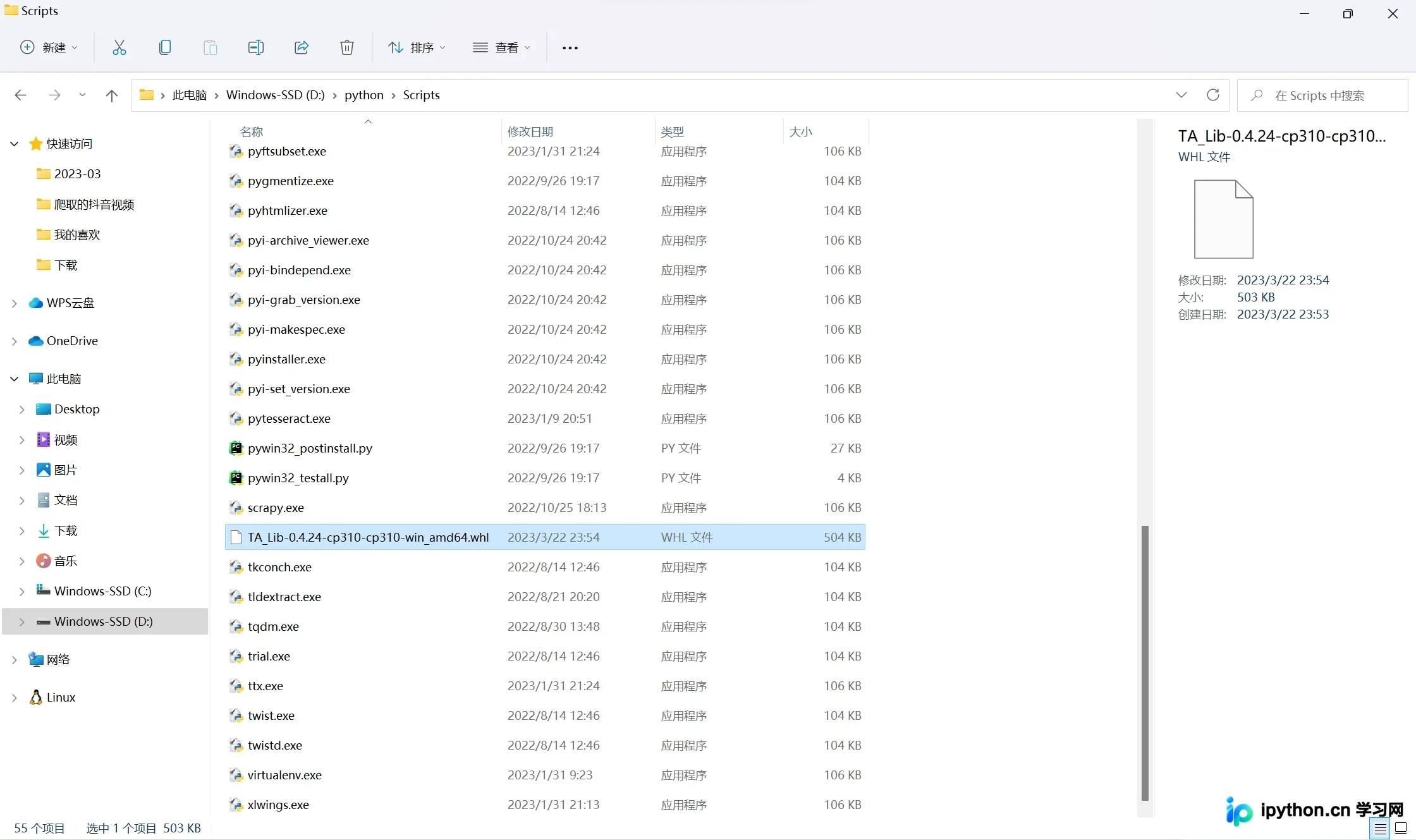The width and height of the screenshot is (1416, 840).
Task: Click the Rename icon in toolbar
Action: coord(256,47)
